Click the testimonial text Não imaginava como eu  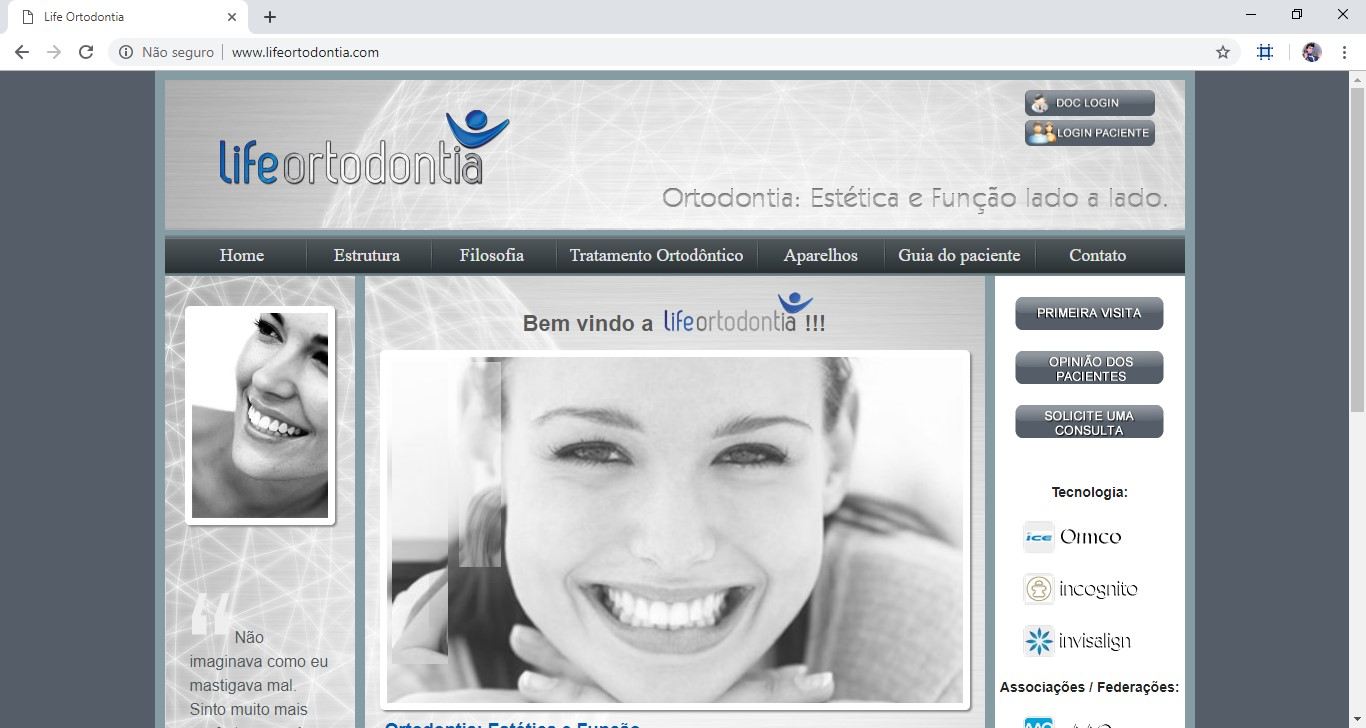pos(259,649)
